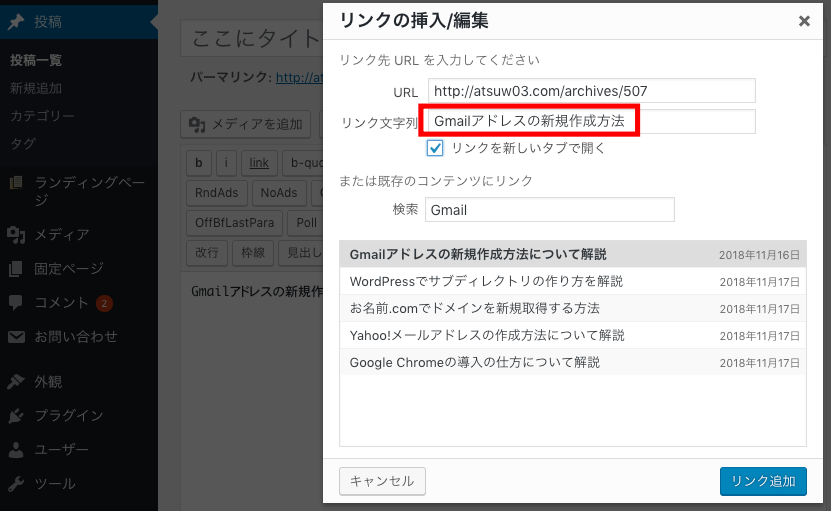Click the コメント speech bubble icon
This screenshot has height=511, width=831.
pos(16,303)
